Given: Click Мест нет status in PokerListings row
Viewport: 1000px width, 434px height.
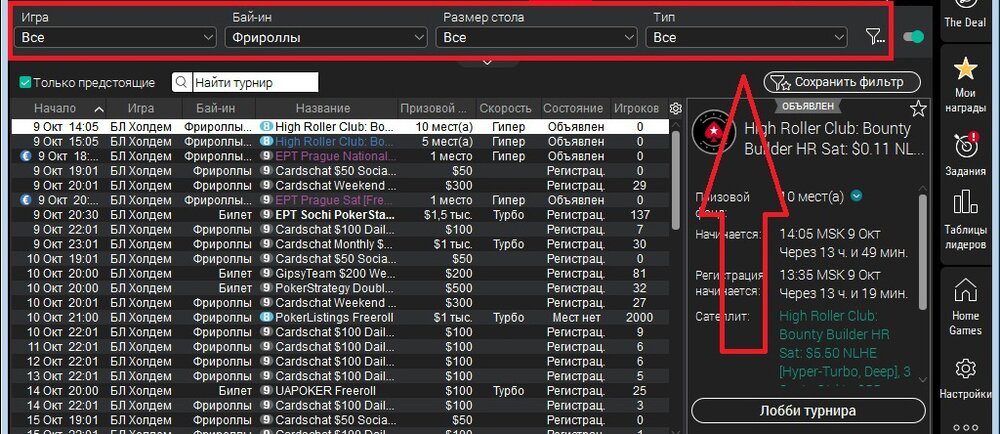Looking at the screenshot, I should pos(576,317).
